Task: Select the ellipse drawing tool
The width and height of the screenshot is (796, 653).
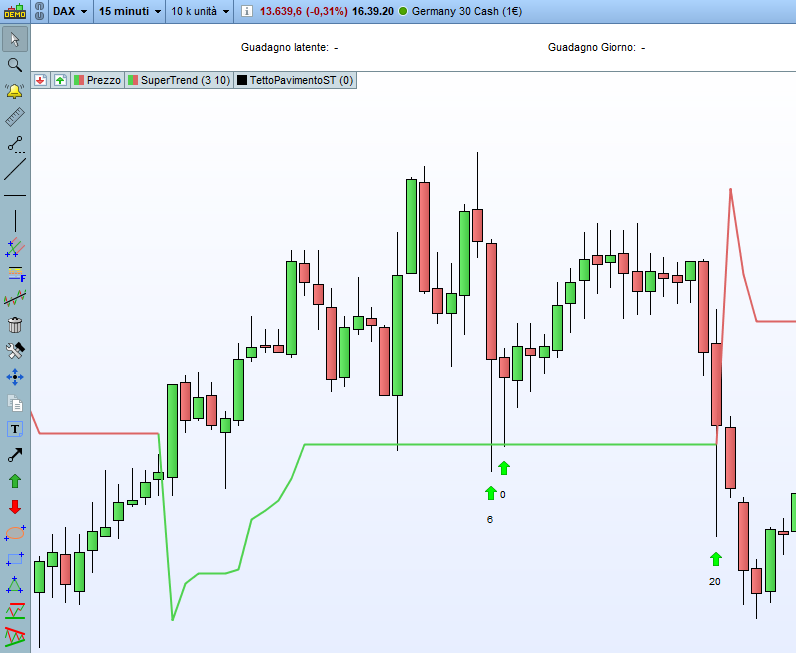Action: click(15, 533)
